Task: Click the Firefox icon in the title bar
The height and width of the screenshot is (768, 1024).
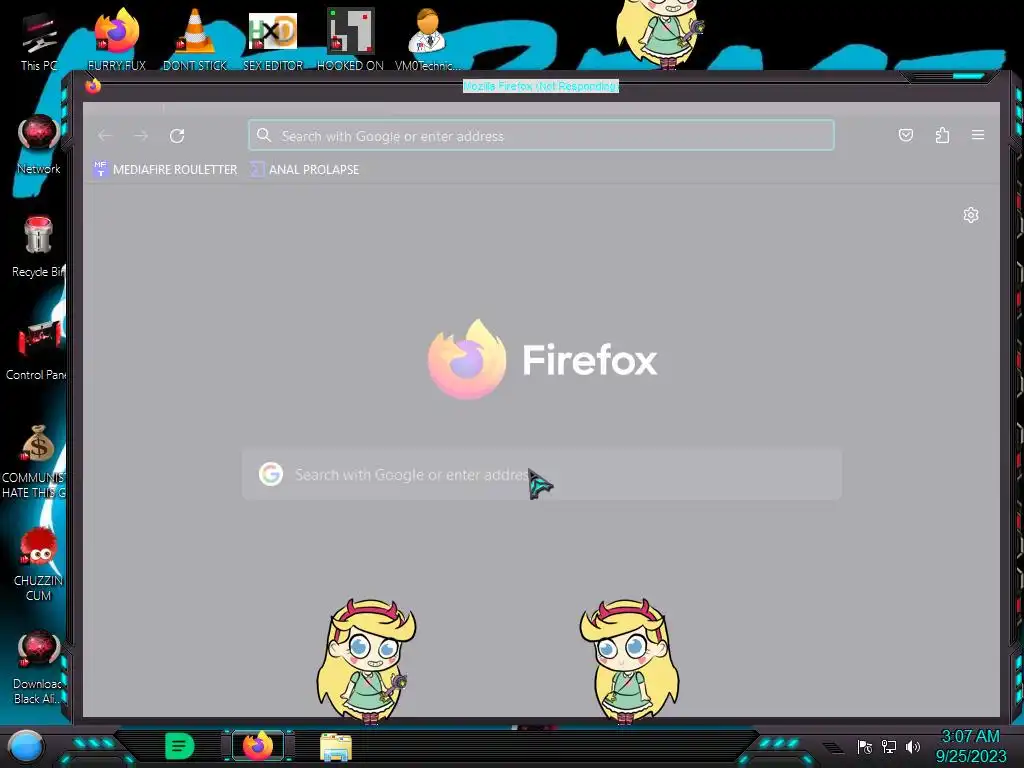Action: (x=93, y=86)
